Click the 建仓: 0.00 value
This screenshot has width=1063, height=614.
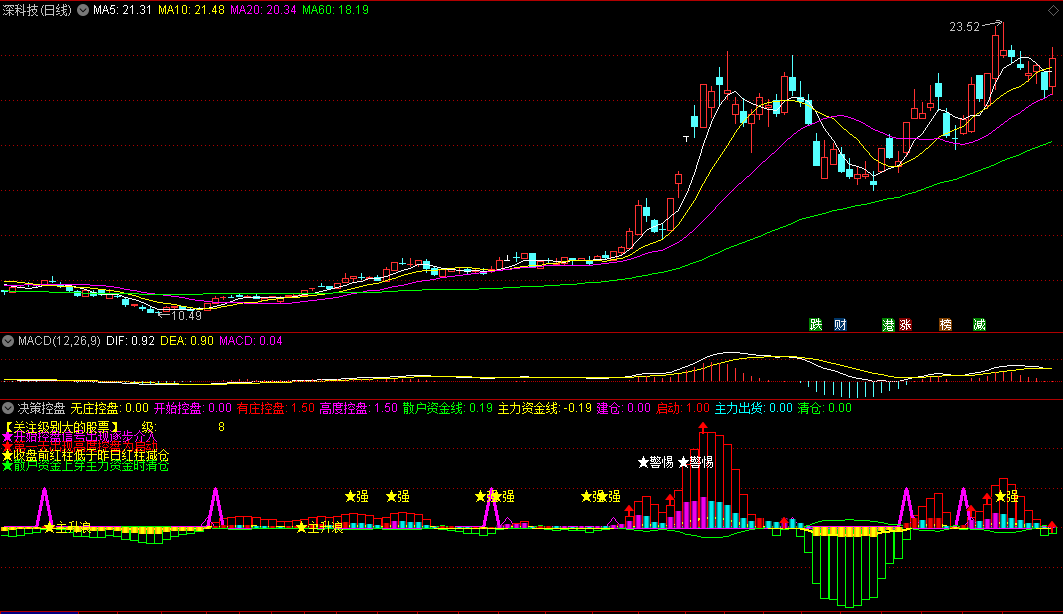(624, 408)
